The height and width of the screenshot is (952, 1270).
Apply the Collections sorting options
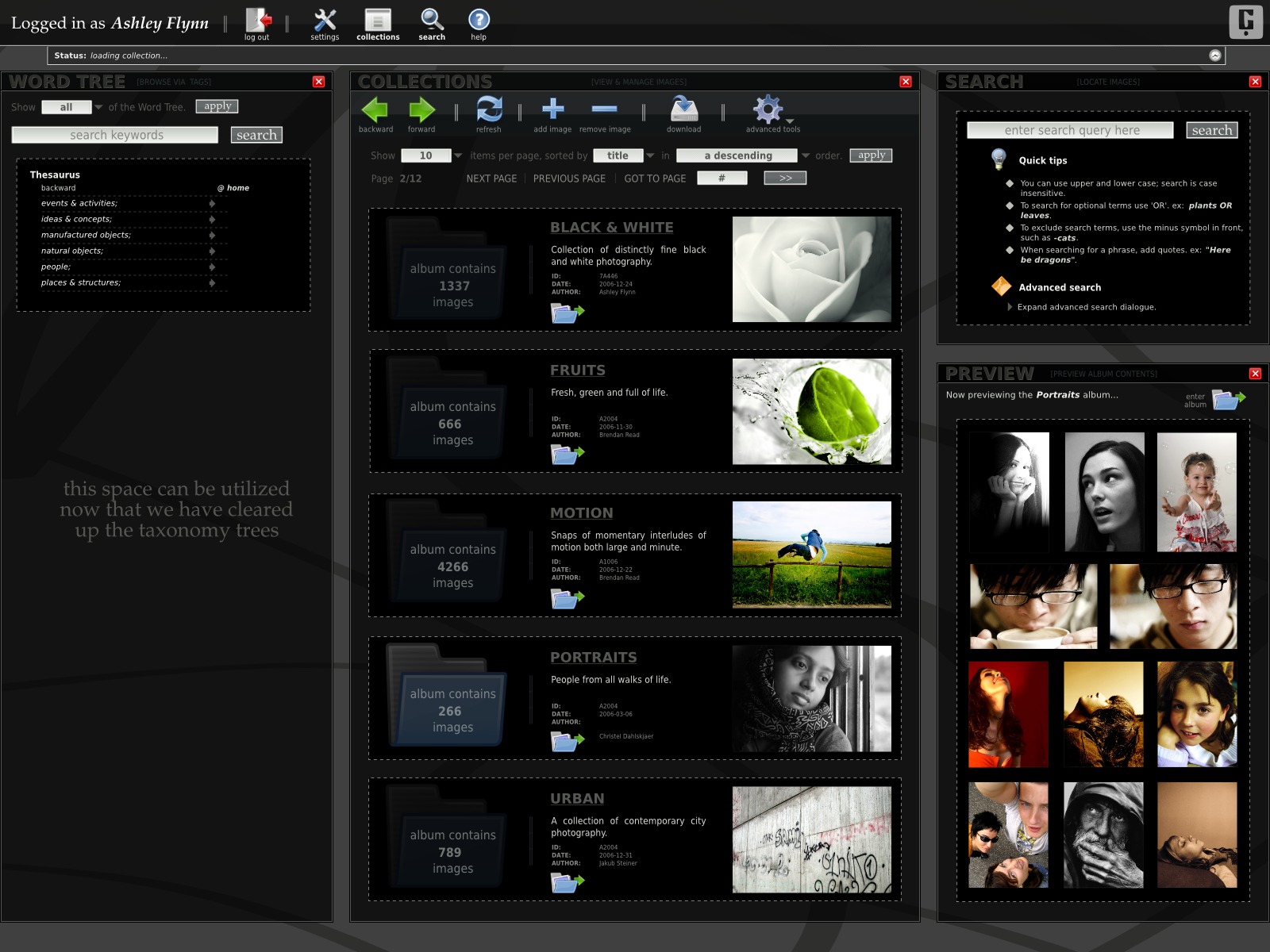tap(872, 155)
